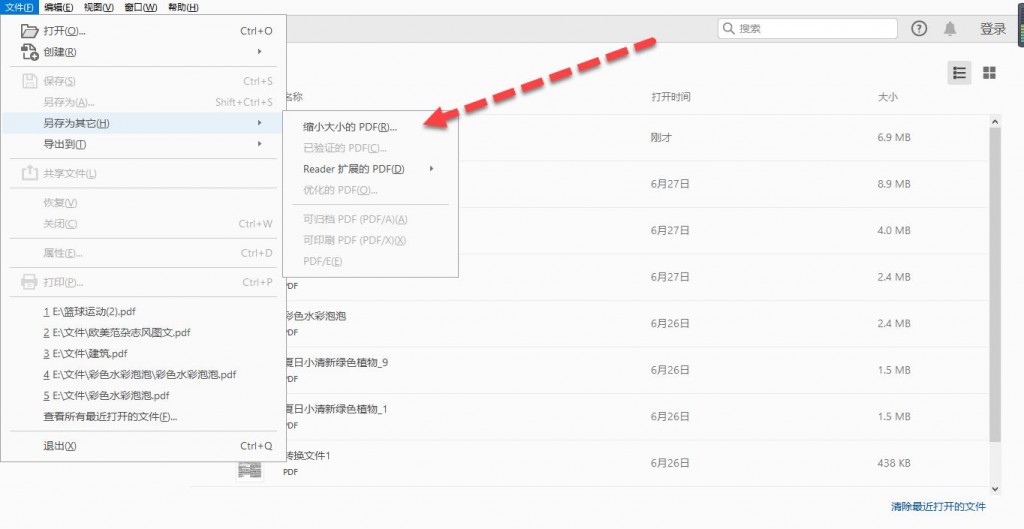Expand the 另存为其它(H) submenu
Viewport: 1024px width, 529px height.
[x=143, y=123]
